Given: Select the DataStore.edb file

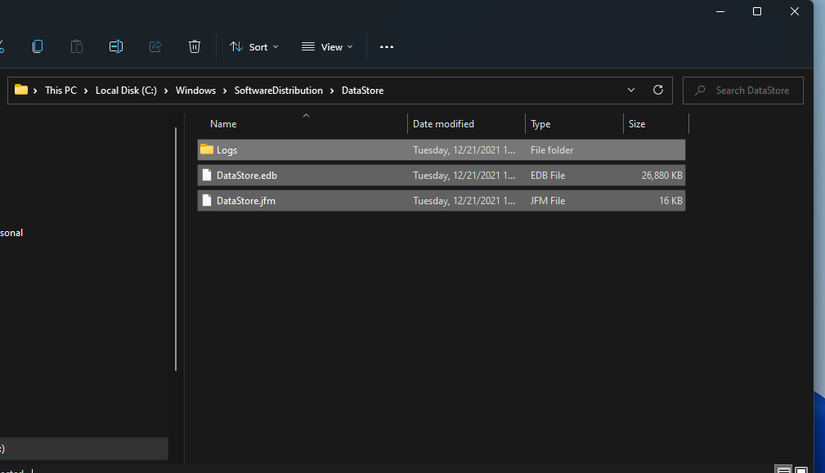Looking at the screenshot, I should pyautogui.click(x=441, y=175).
